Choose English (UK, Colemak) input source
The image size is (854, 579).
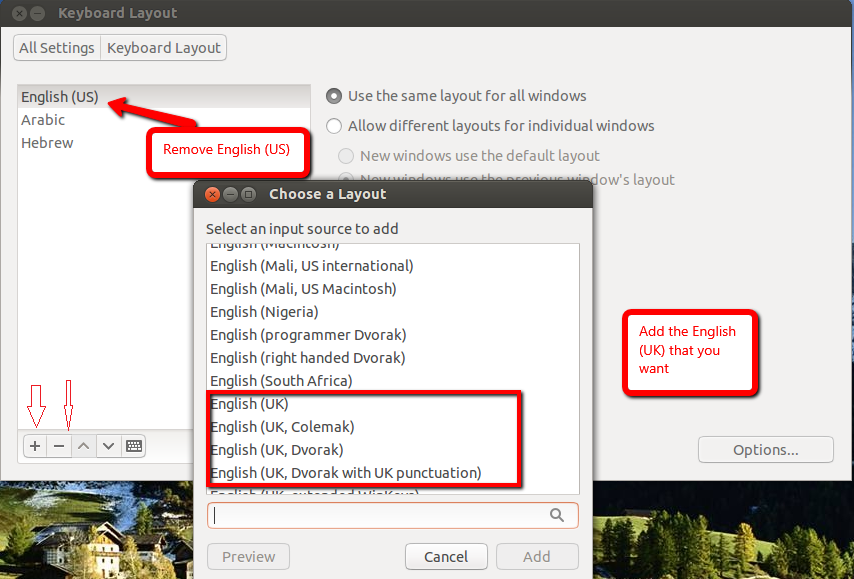tap(282, 427)
